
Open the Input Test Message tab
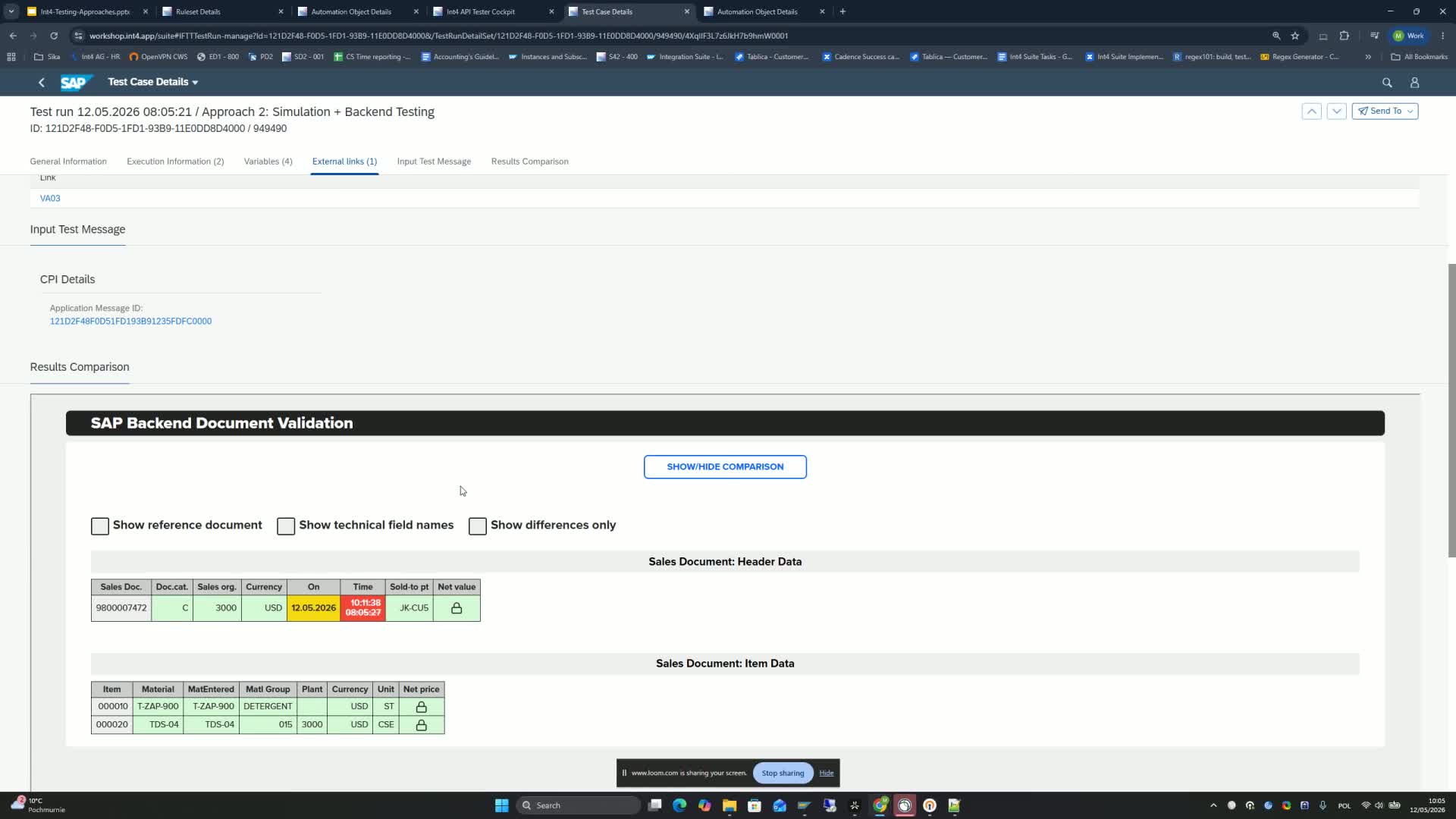point(434,162)
